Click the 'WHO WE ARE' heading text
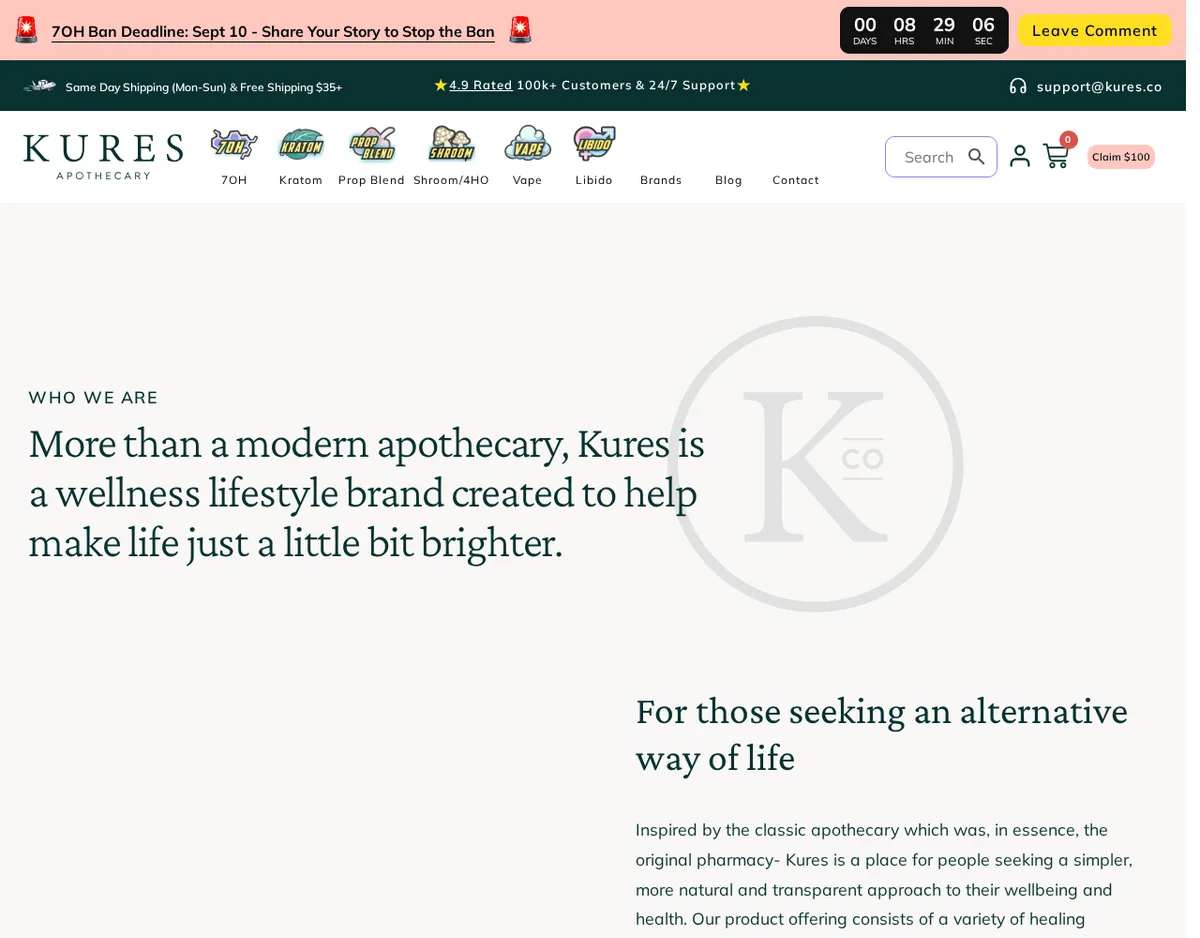The width and height of the screenshot is (1200, 938). (x=93, y=398)
